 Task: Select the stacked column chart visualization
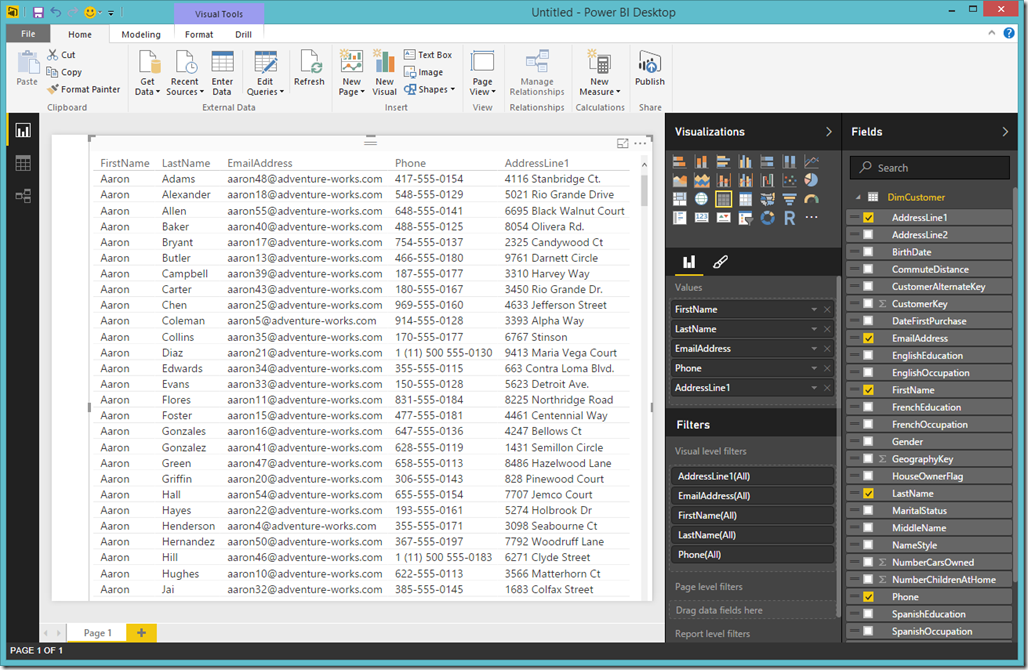point(702,161)
